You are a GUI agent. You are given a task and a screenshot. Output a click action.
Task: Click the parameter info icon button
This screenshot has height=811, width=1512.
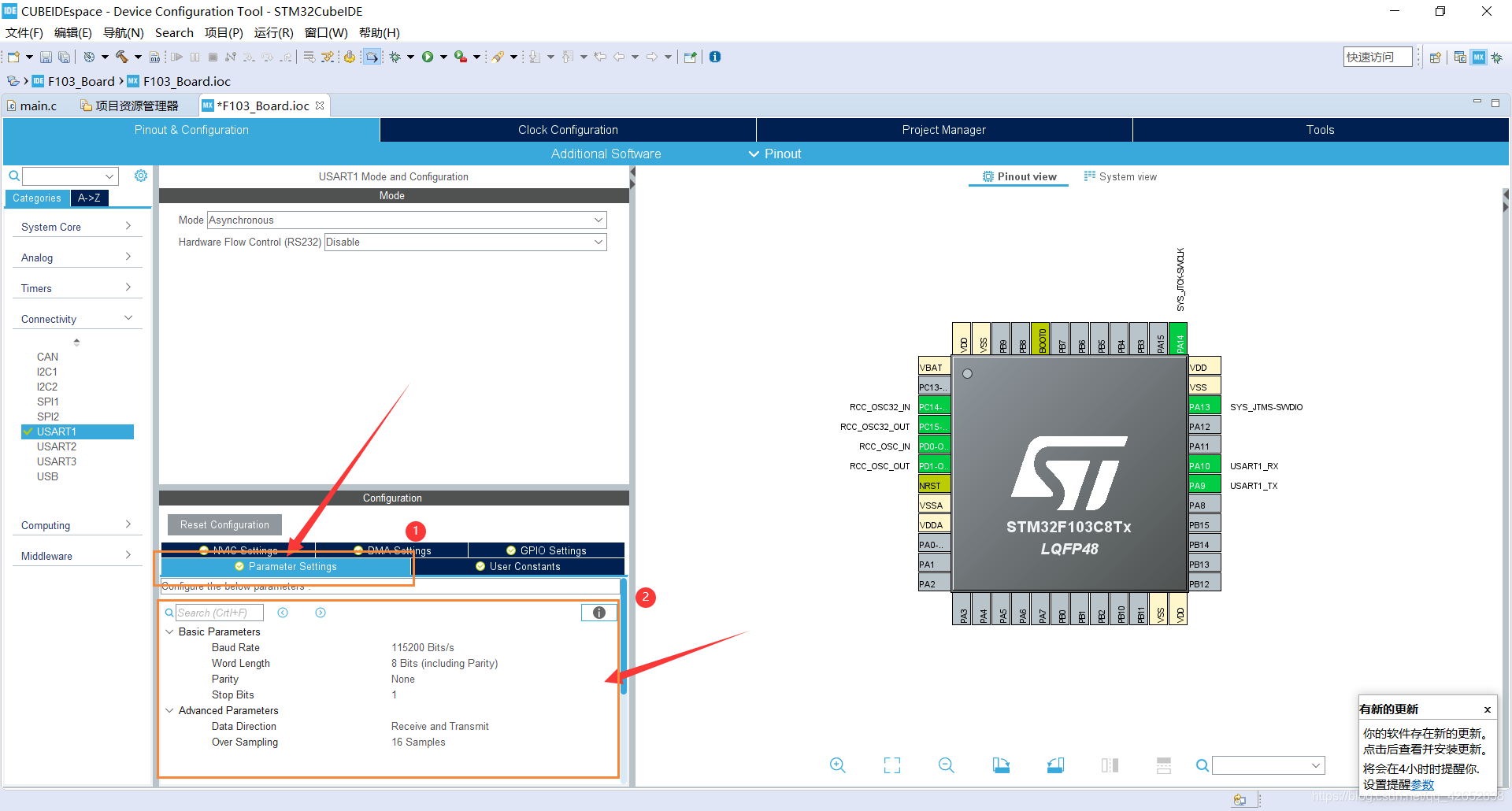click(598, 613)
